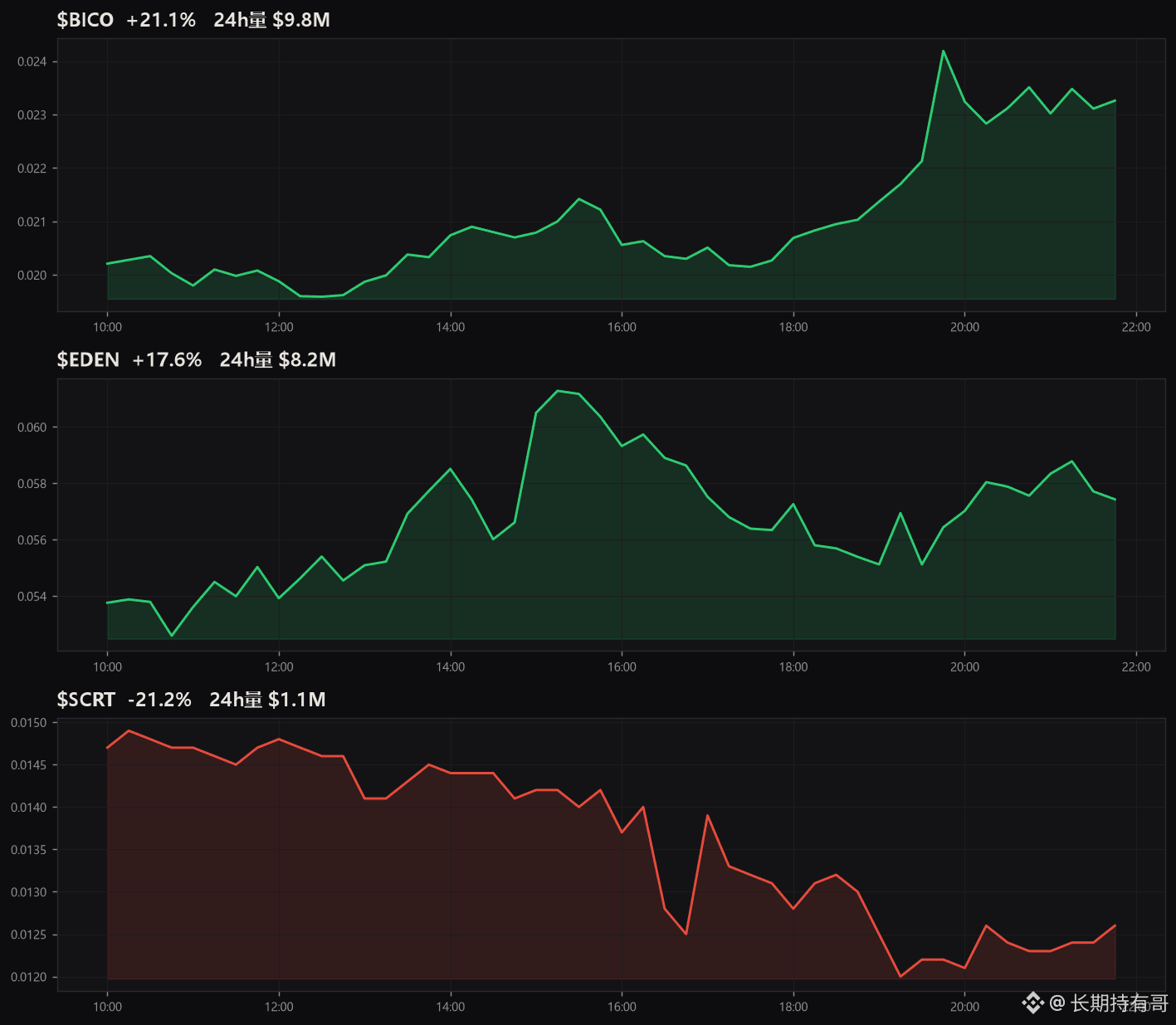The height and width of the screenshot is (1025, 1176).
Task: Click 12:00 under the EDEN chart
Action: coord(279,666)
